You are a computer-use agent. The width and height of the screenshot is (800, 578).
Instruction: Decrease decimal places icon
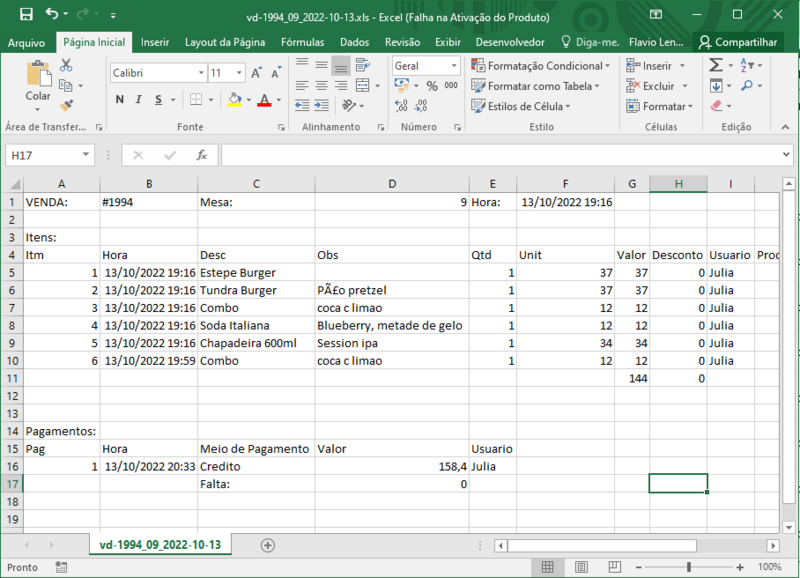(x=421, y=106)
